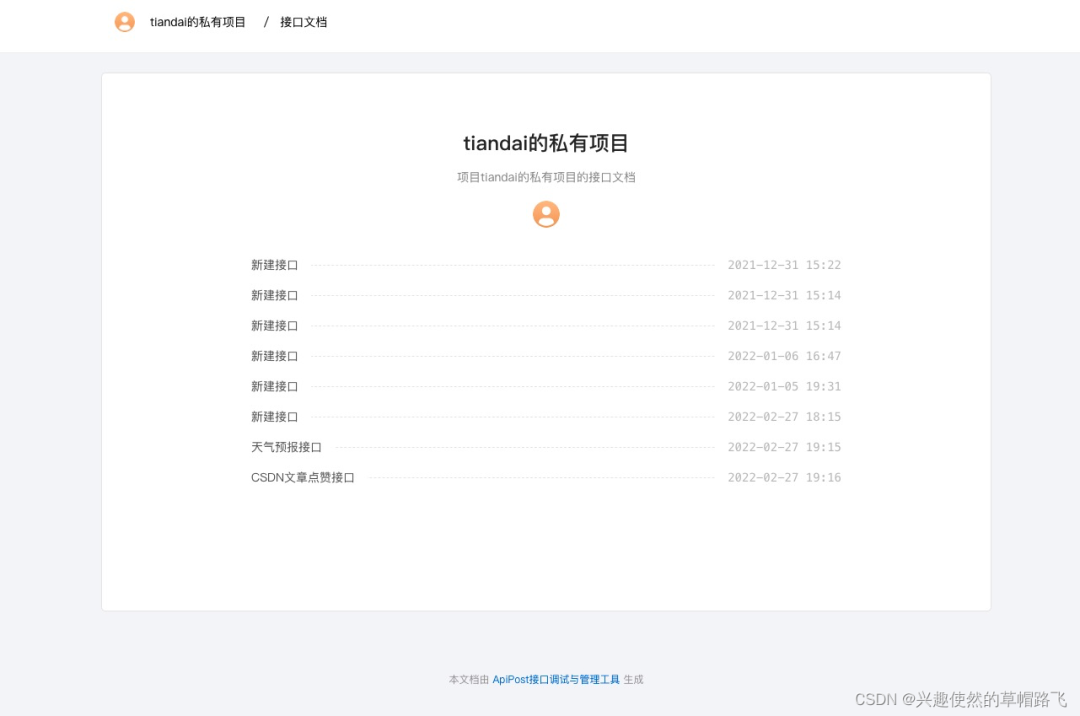
Task: Click the project description subtitle text
Action: coord(545,177)
